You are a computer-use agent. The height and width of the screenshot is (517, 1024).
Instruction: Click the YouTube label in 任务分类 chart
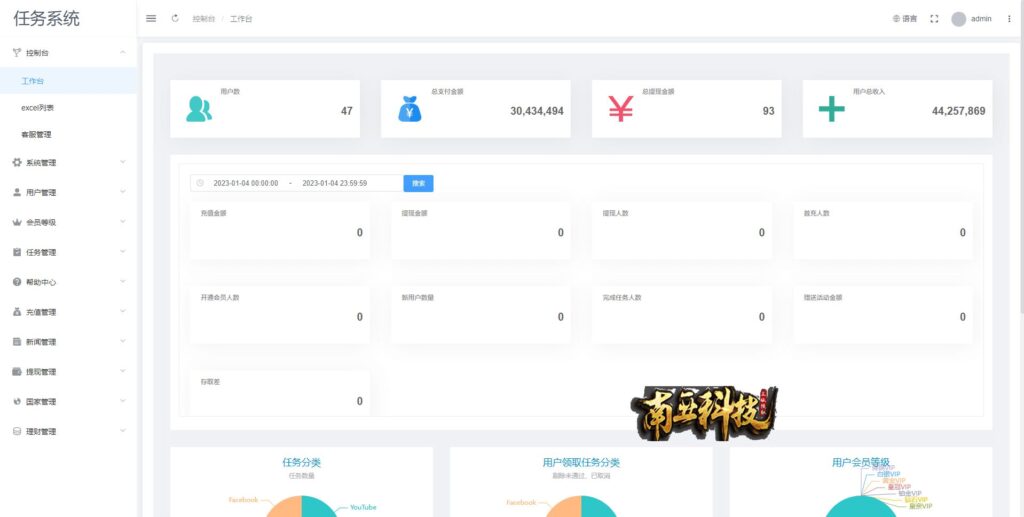coord(363,507)
